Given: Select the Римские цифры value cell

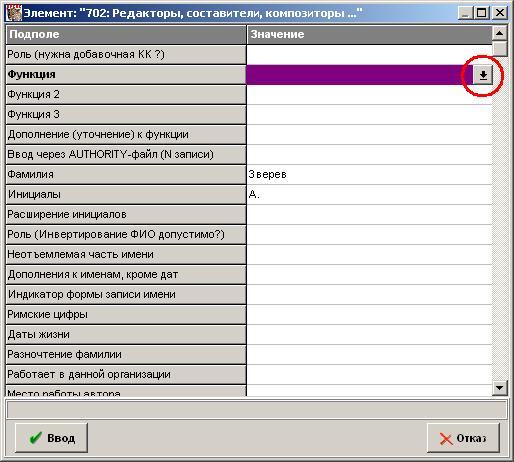Looking at the screenshot, I should tap(369, 315).
